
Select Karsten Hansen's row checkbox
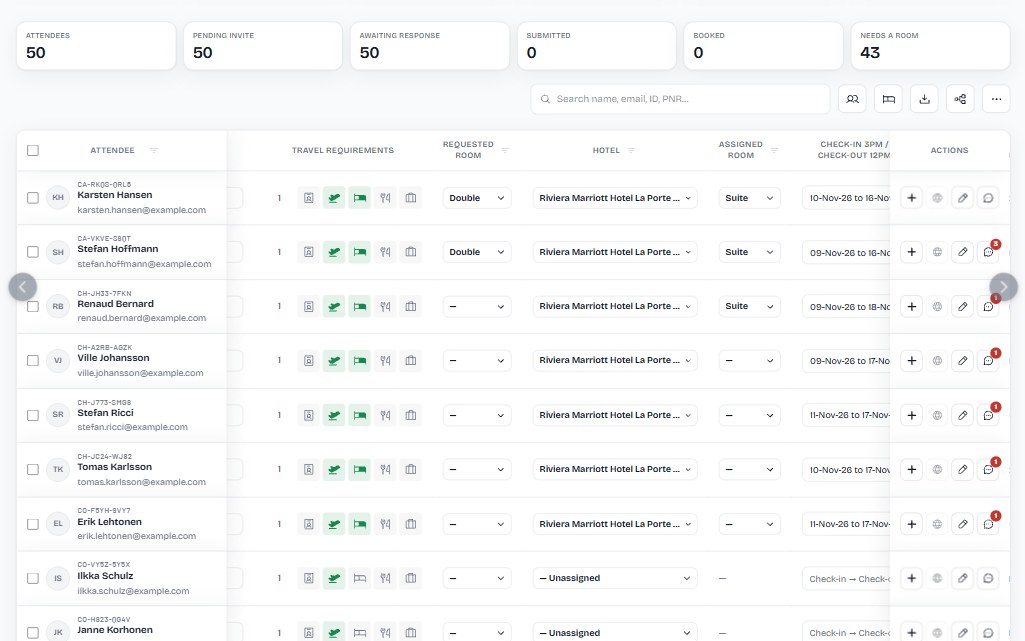(33, 198)
